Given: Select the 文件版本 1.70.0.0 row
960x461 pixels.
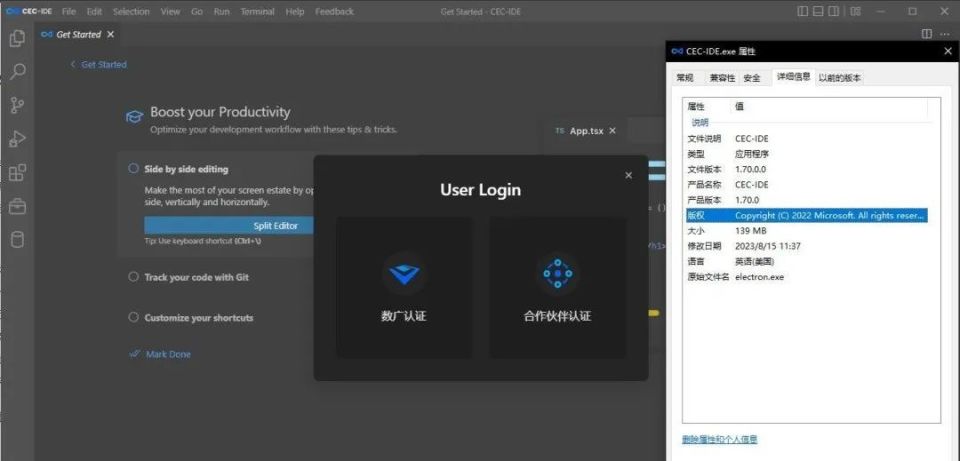Looking at the screenshot, I should tap(807, 170).
